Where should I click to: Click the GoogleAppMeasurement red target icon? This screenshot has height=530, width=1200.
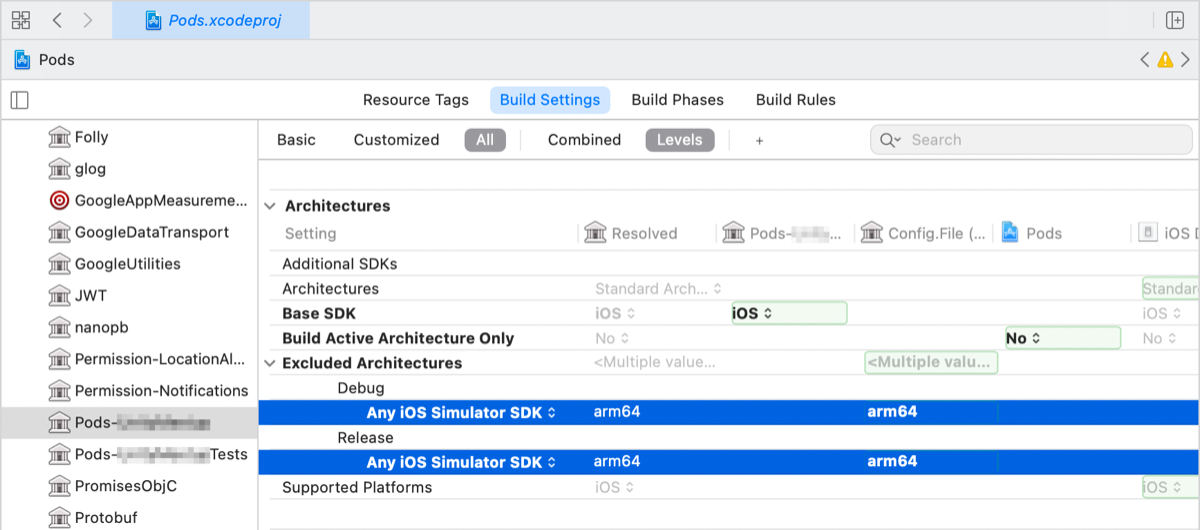click(59, 200)
